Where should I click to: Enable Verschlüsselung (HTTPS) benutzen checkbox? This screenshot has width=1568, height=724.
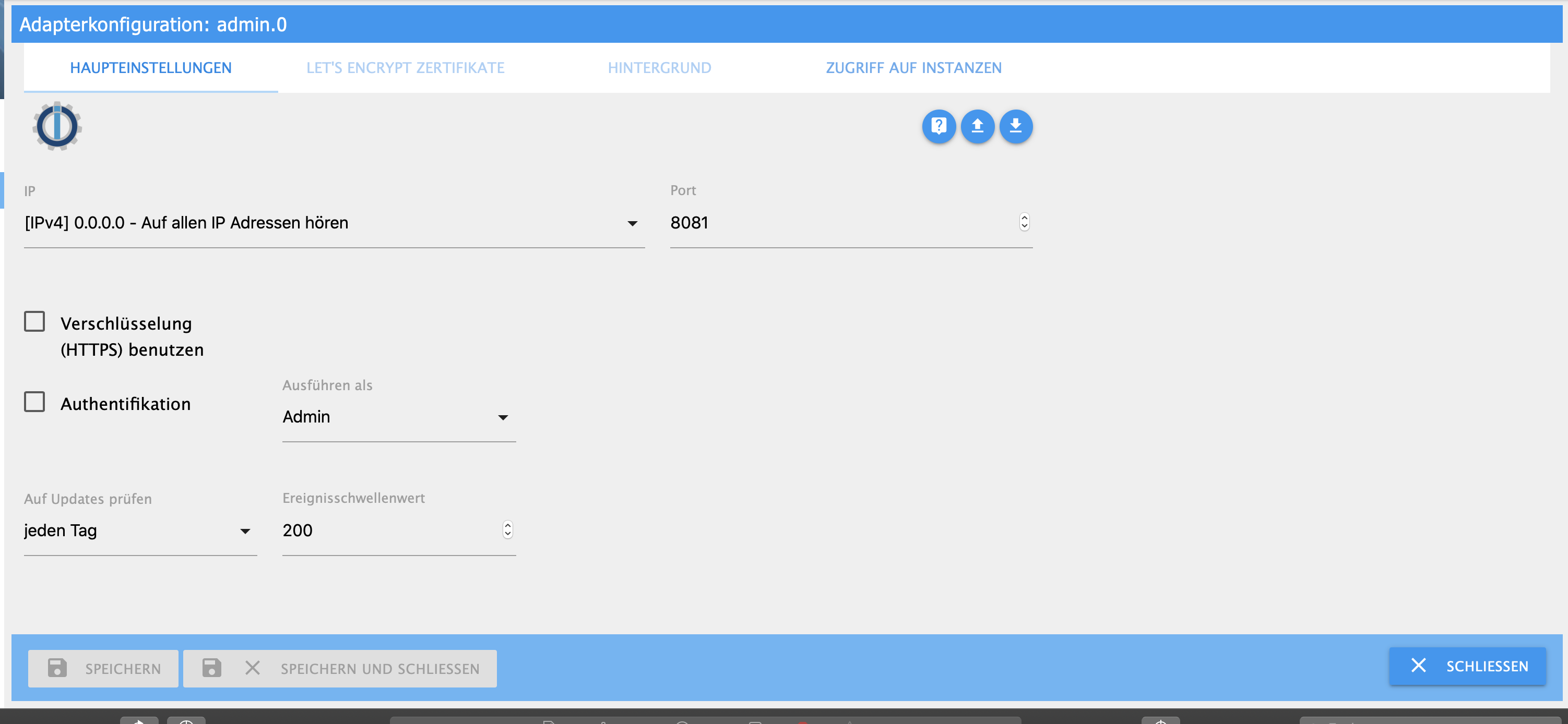[34, 321]
